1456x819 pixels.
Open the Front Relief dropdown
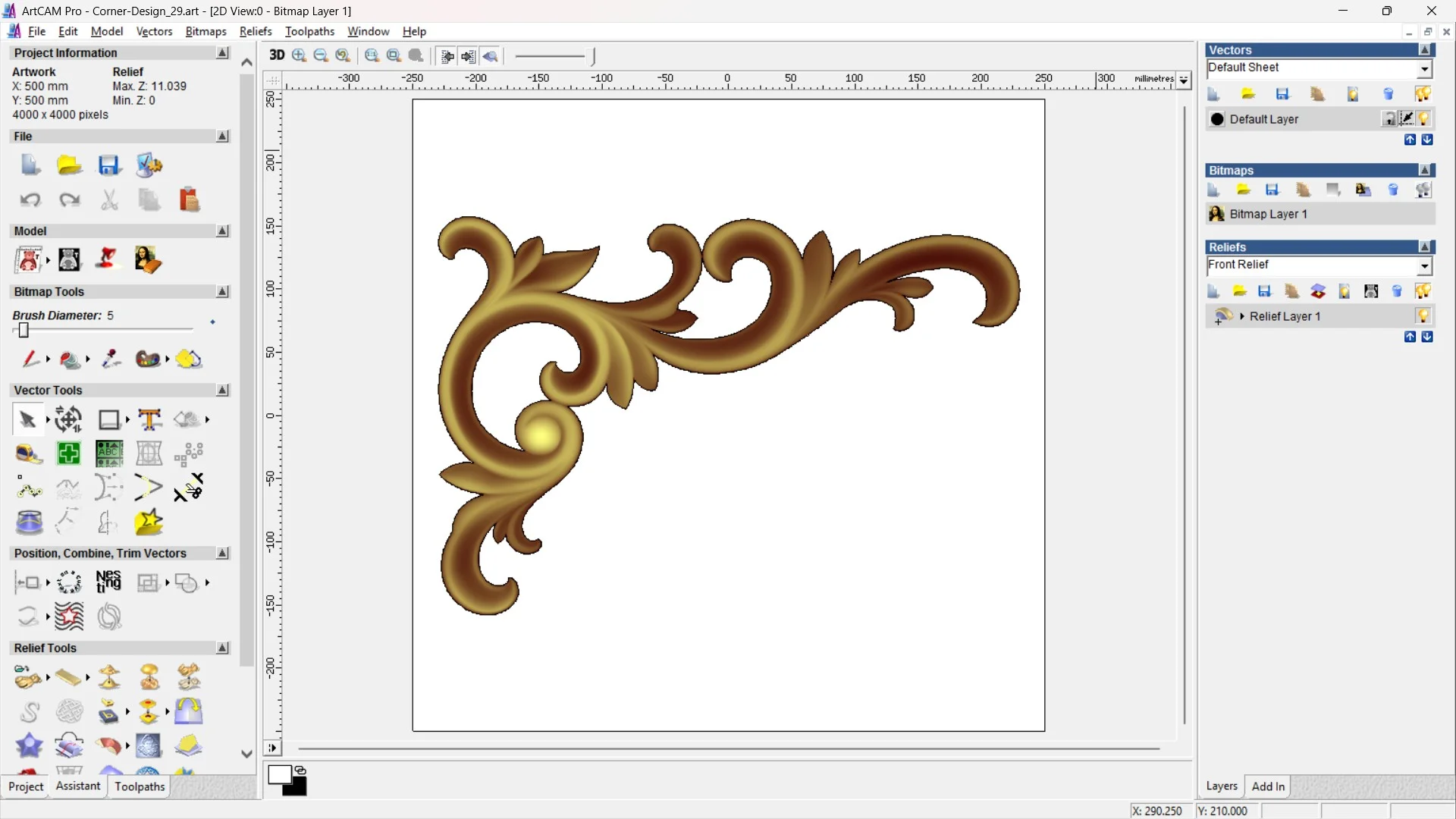tap(1425, 266)
